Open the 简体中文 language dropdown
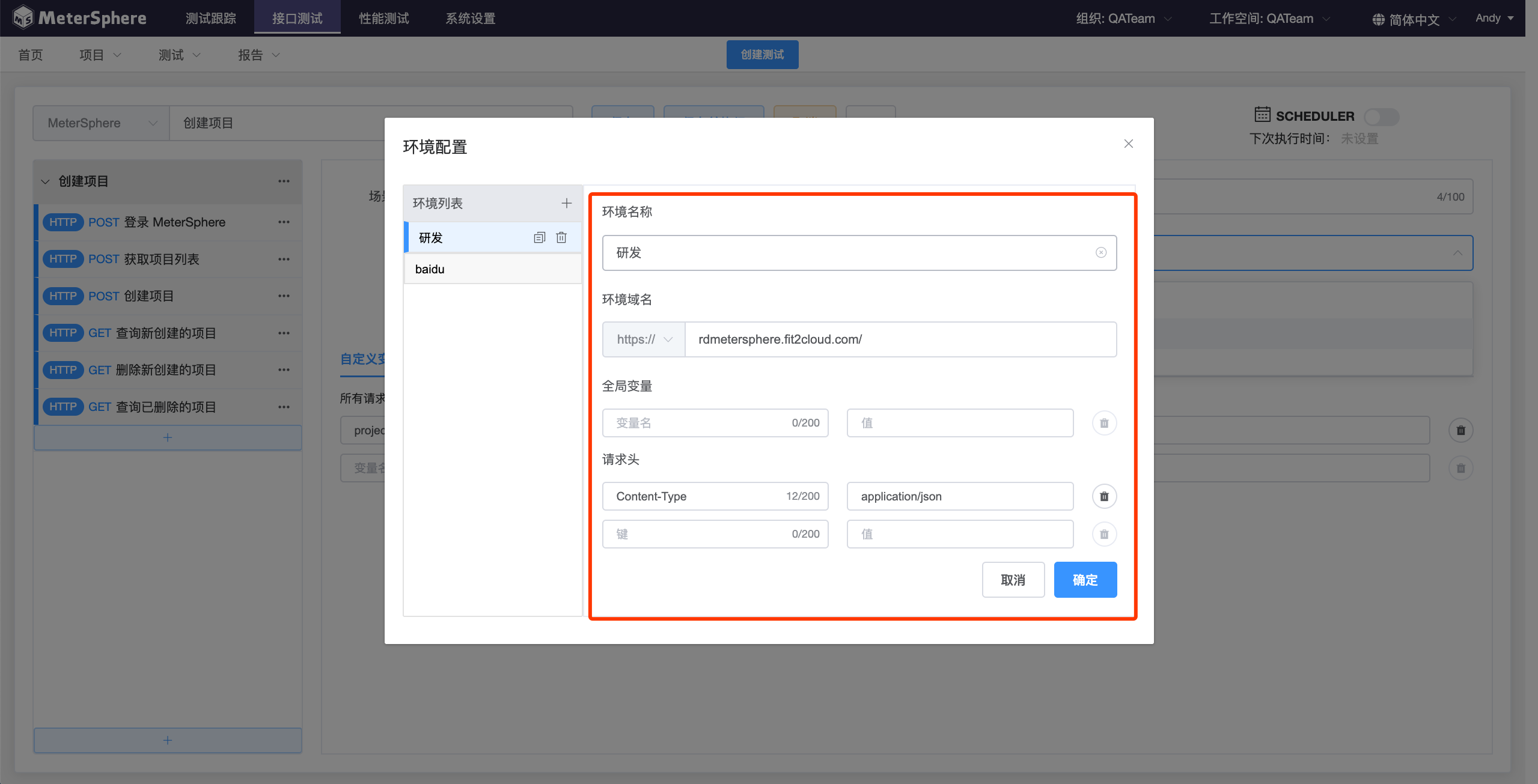Viewport: 1538px width, 784px height. (x=1414, y=19)
